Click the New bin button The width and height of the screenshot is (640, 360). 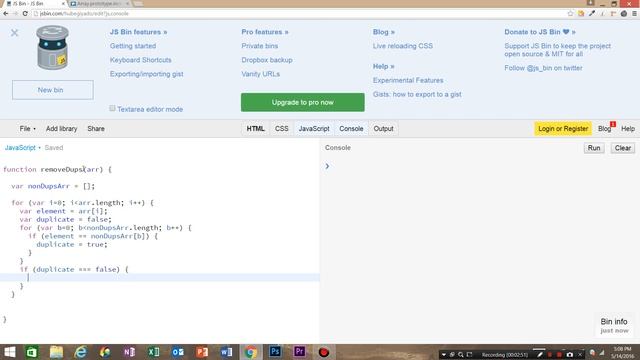pos(53,90)
